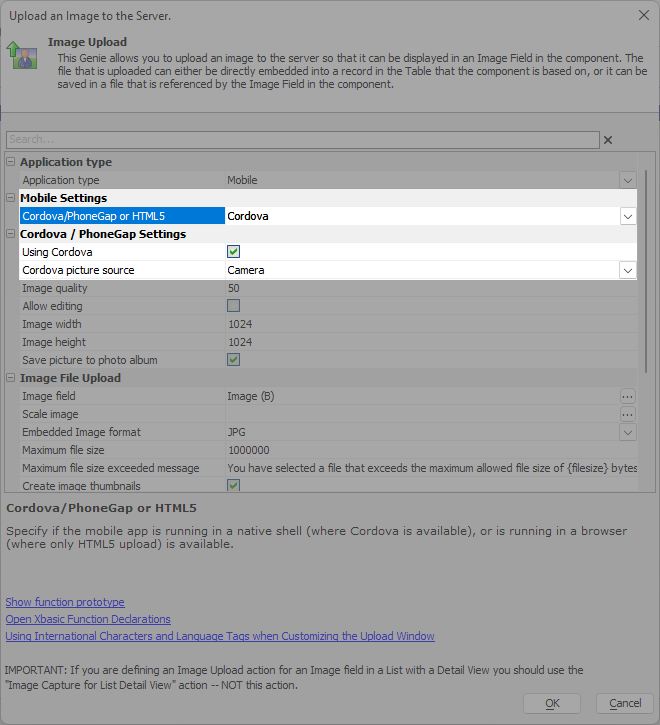This screenshot has height=725, width=660.
Task: Click the Show function prototype link
Action: click(65, 602)
